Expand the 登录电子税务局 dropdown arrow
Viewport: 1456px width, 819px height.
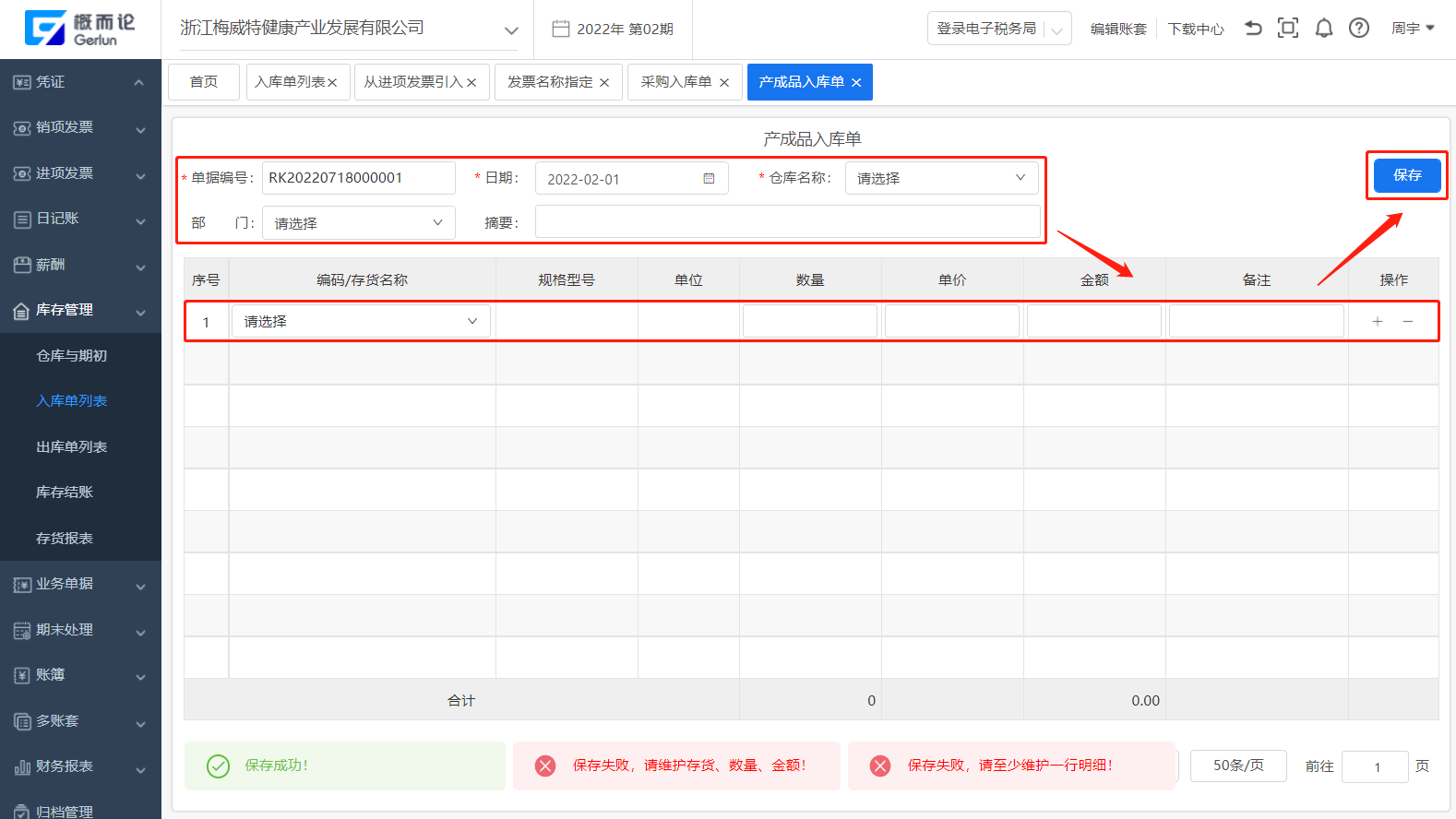point(1057,30)
